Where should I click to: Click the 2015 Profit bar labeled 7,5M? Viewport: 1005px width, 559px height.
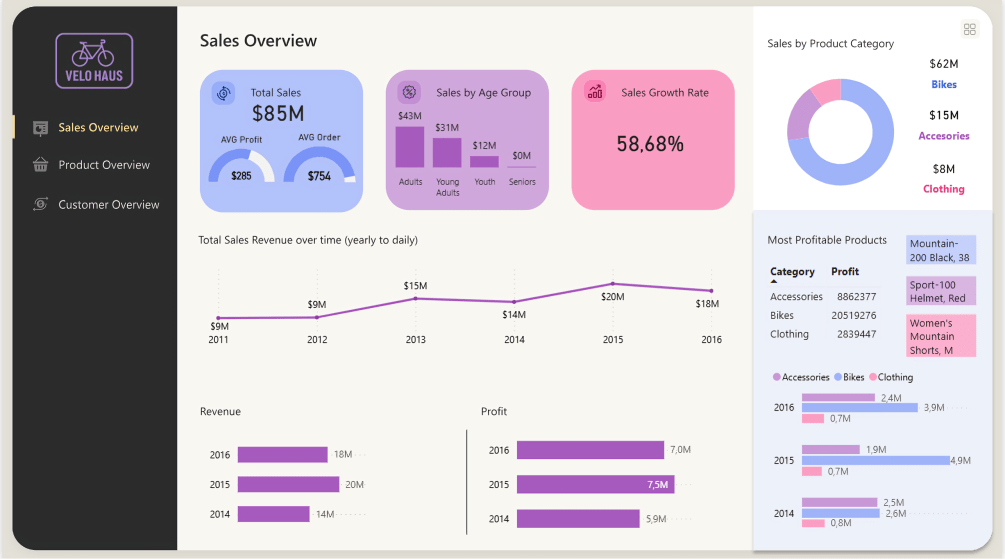point(595,484)
